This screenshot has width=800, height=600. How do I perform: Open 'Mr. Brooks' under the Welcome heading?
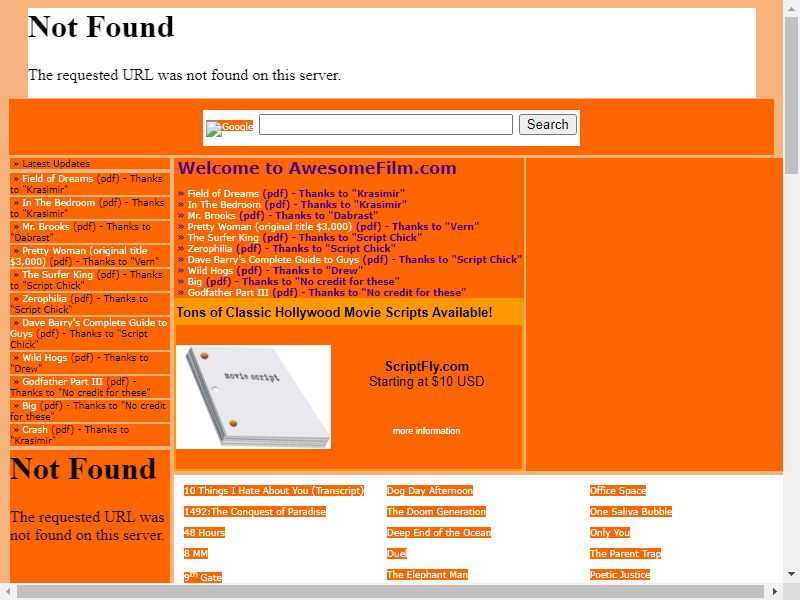pos(211,215)
